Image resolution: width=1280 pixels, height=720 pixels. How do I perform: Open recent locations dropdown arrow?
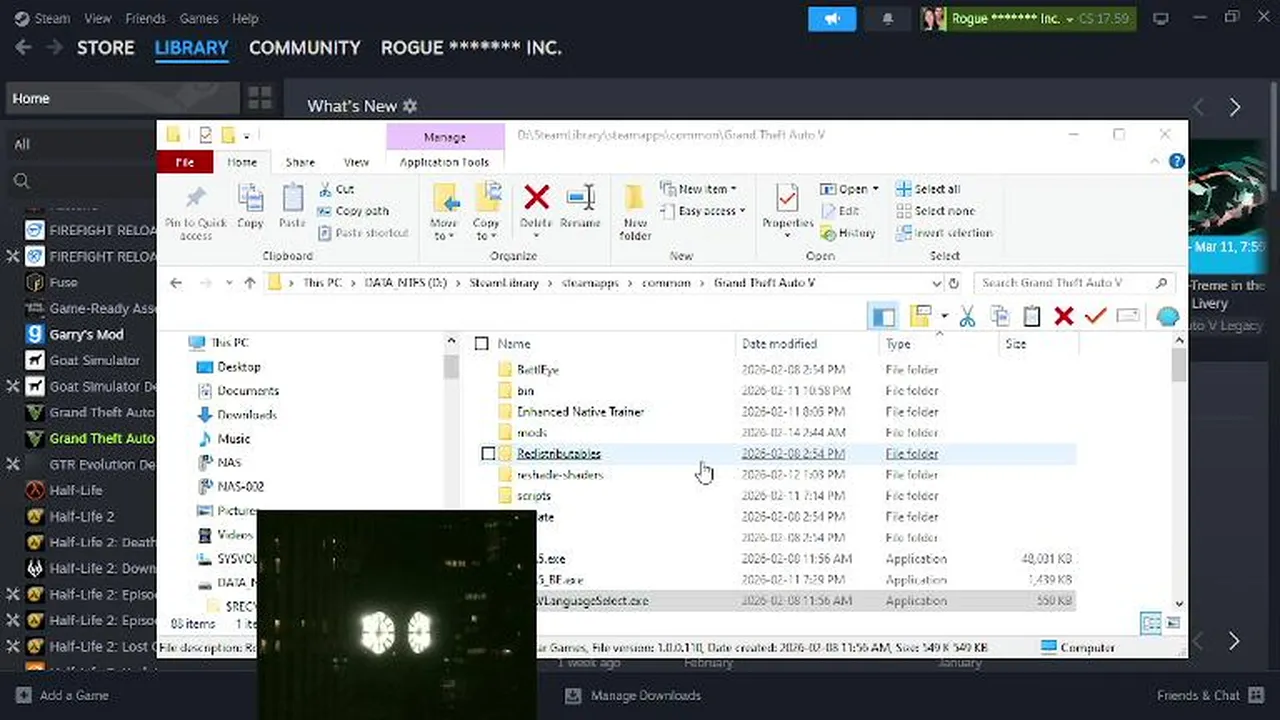tap(229, 283)
